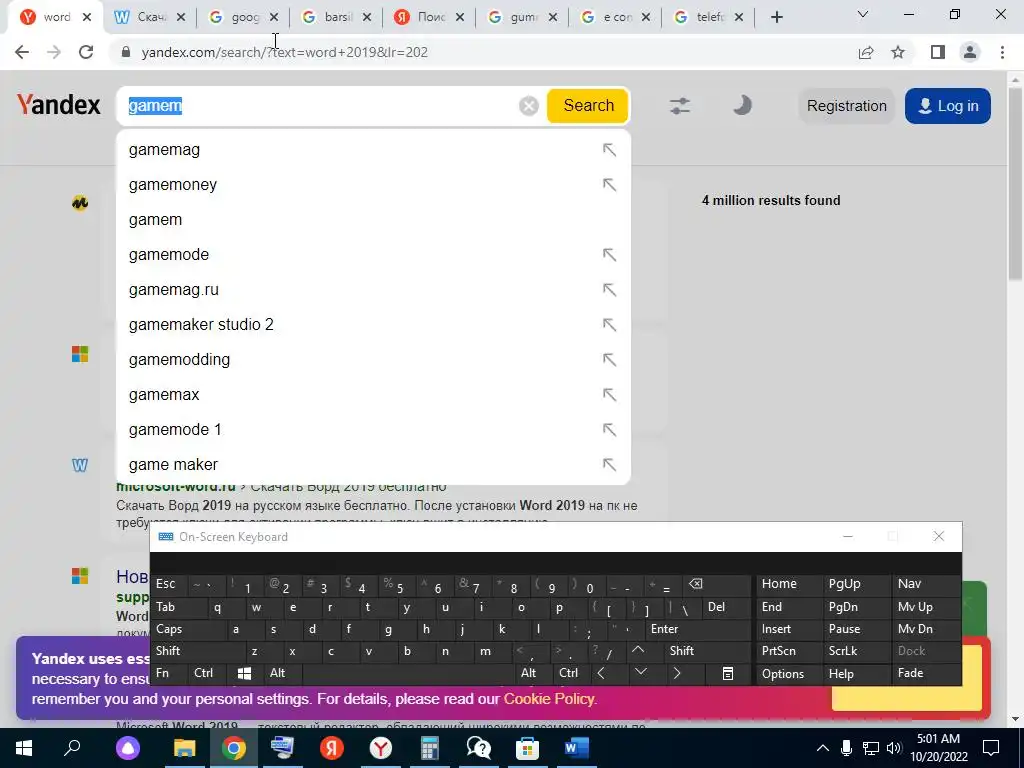Viewport: 1024px width, 768px height.
Task: Switch to the 'Поис' Yandex tab
Action: pyautogui.click(x=429, y=17)
